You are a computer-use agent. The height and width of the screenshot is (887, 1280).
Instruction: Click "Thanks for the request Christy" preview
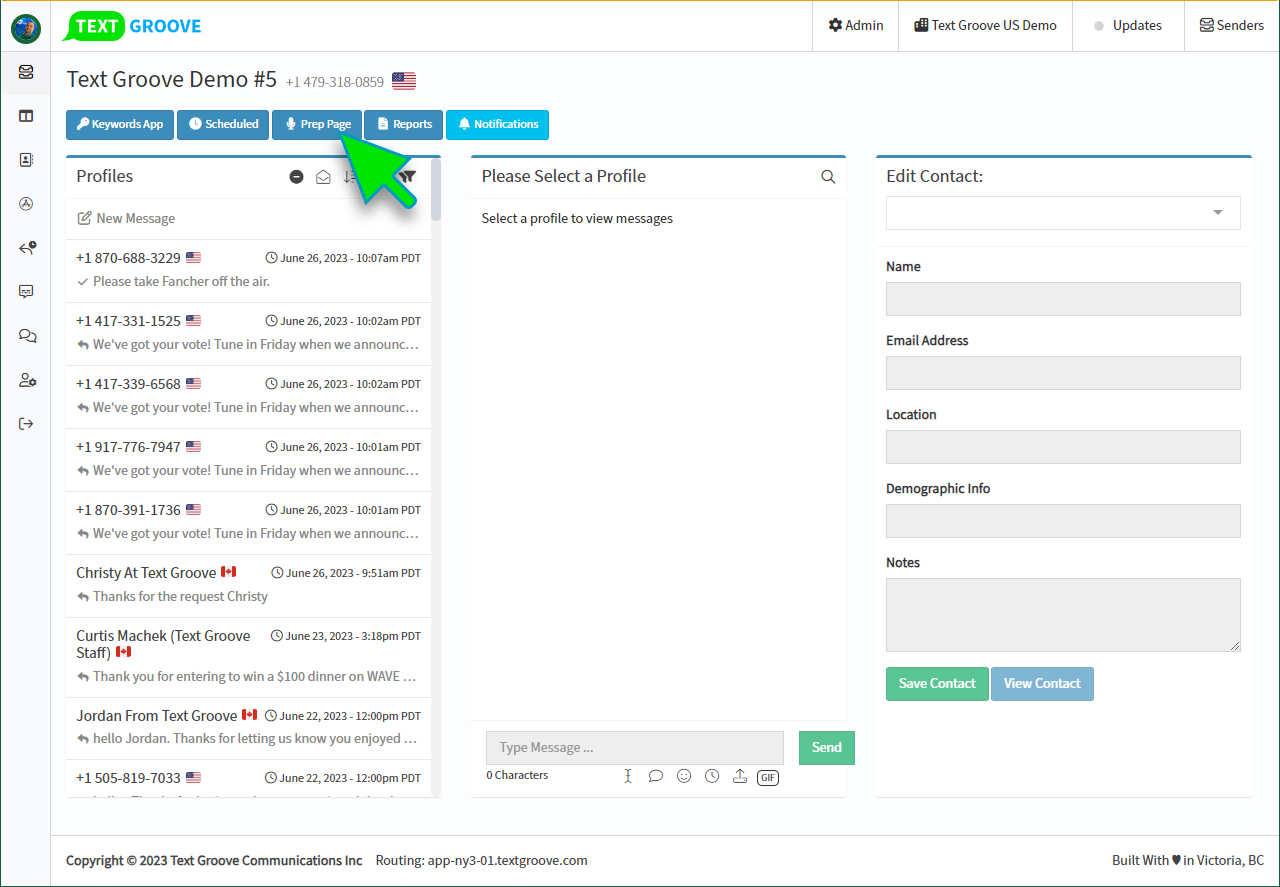click(180, 596)
